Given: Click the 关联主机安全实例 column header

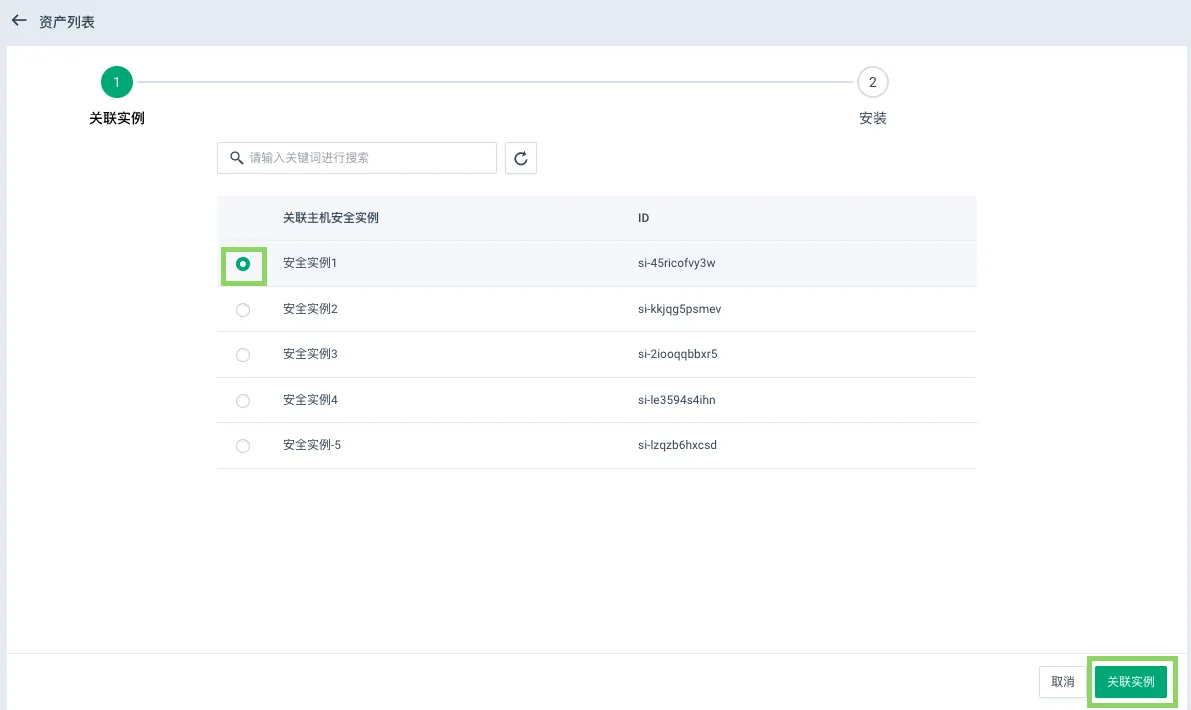Looking at the screenshot, I should (330, 218).
